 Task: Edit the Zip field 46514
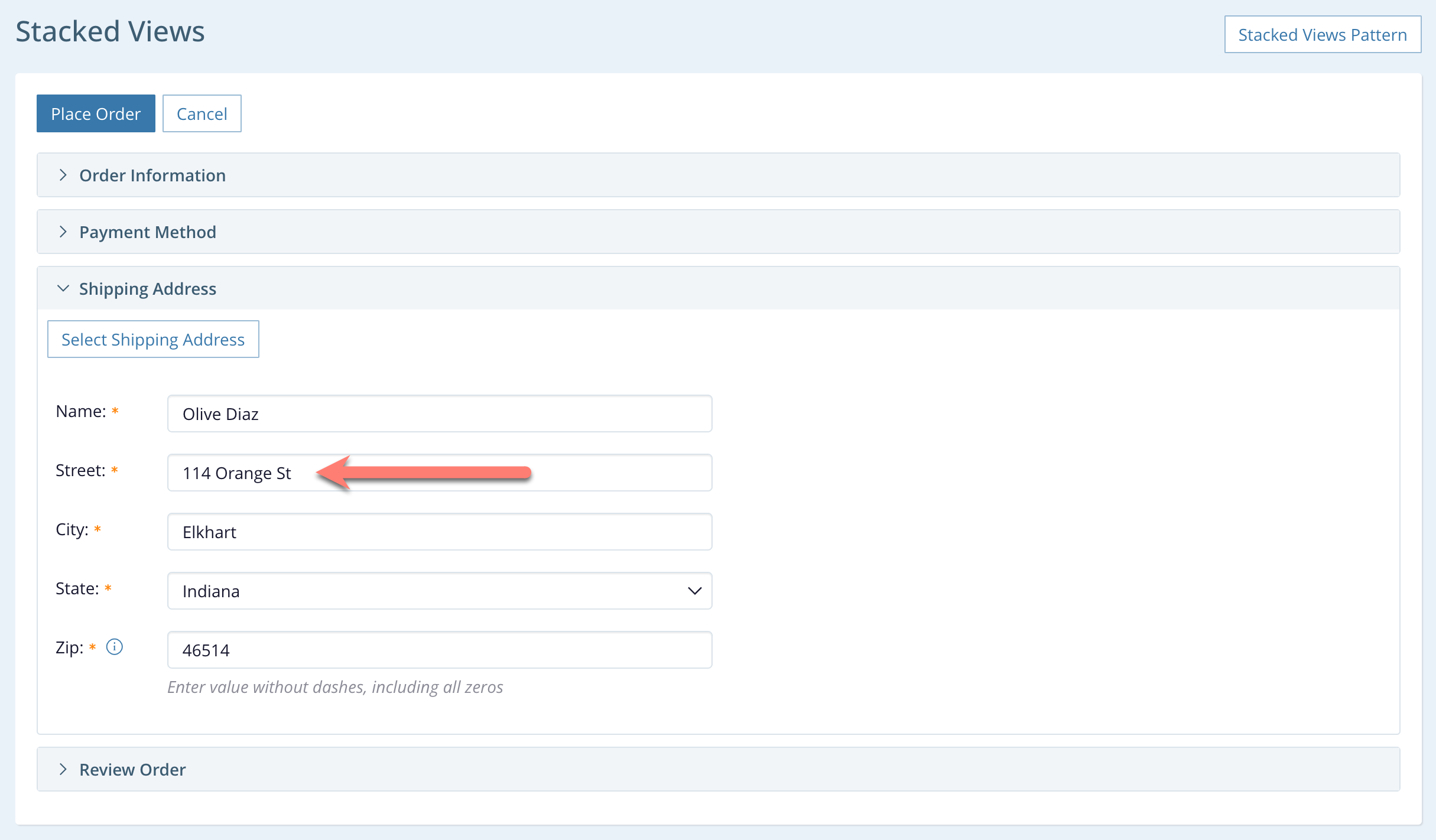point(439,650)
